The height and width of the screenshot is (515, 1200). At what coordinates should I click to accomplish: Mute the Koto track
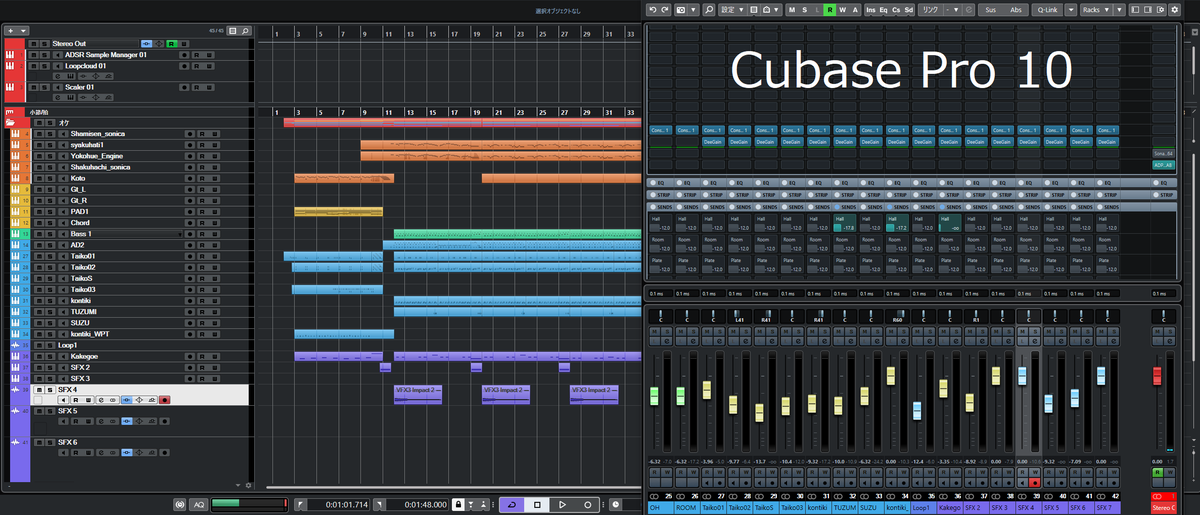pos(39,178)
